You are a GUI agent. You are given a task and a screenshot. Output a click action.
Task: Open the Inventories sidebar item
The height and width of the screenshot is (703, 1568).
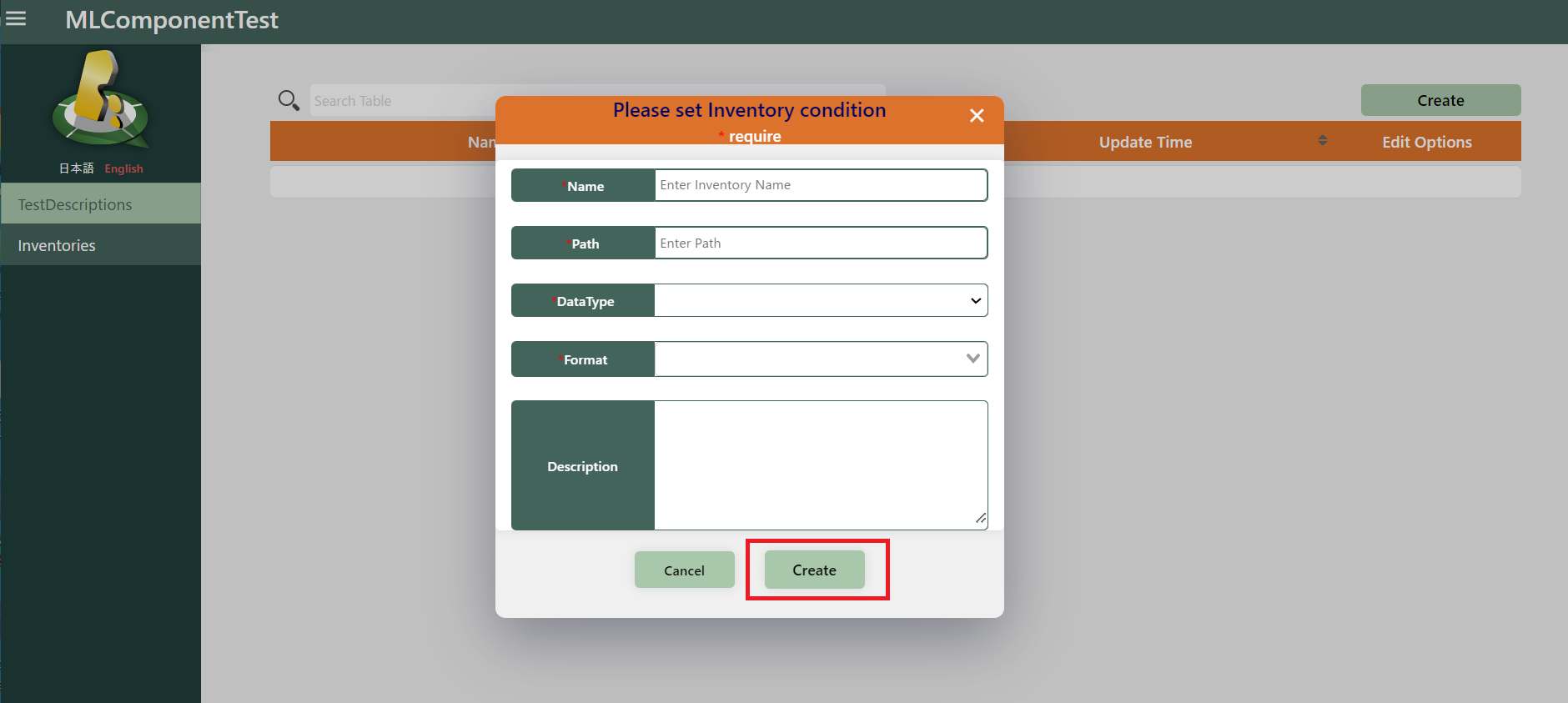[x=100, y=245]
